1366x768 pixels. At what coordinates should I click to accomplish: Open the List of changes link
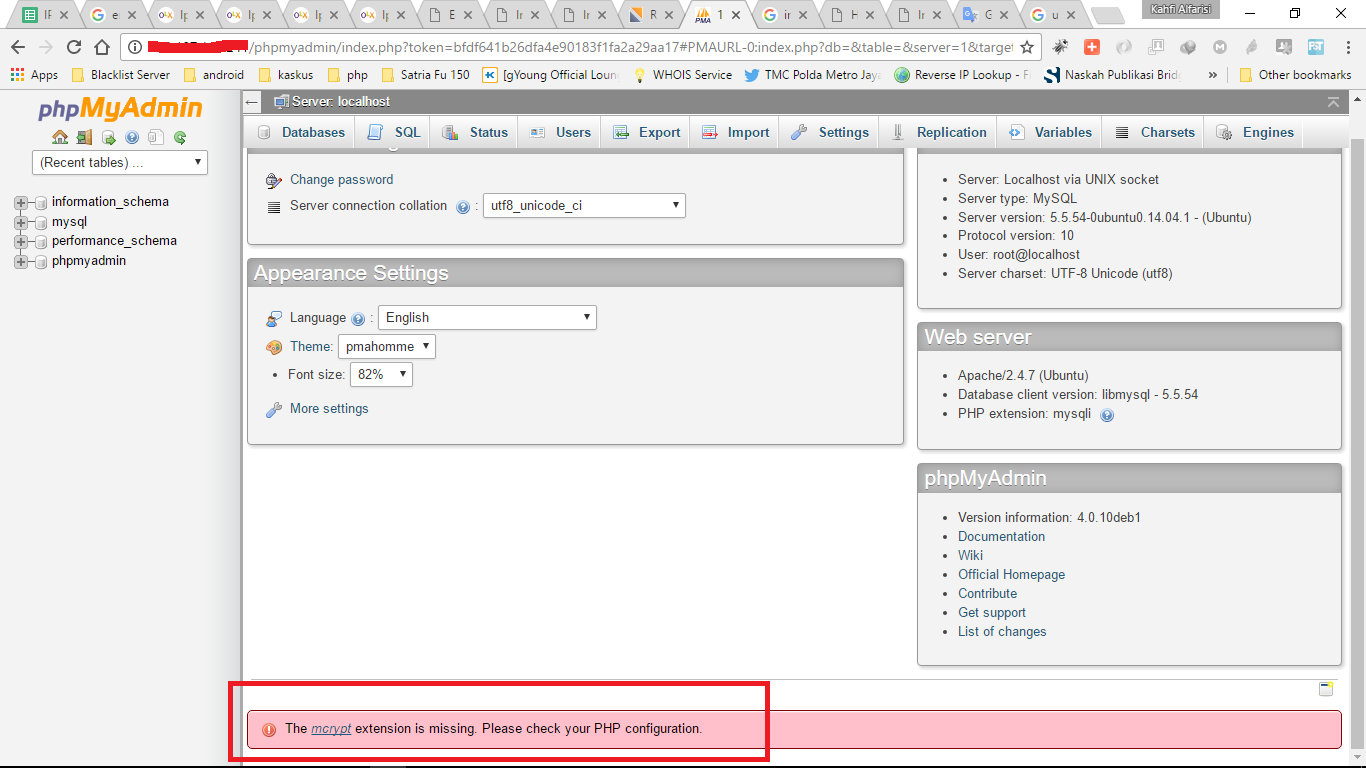1002,631
